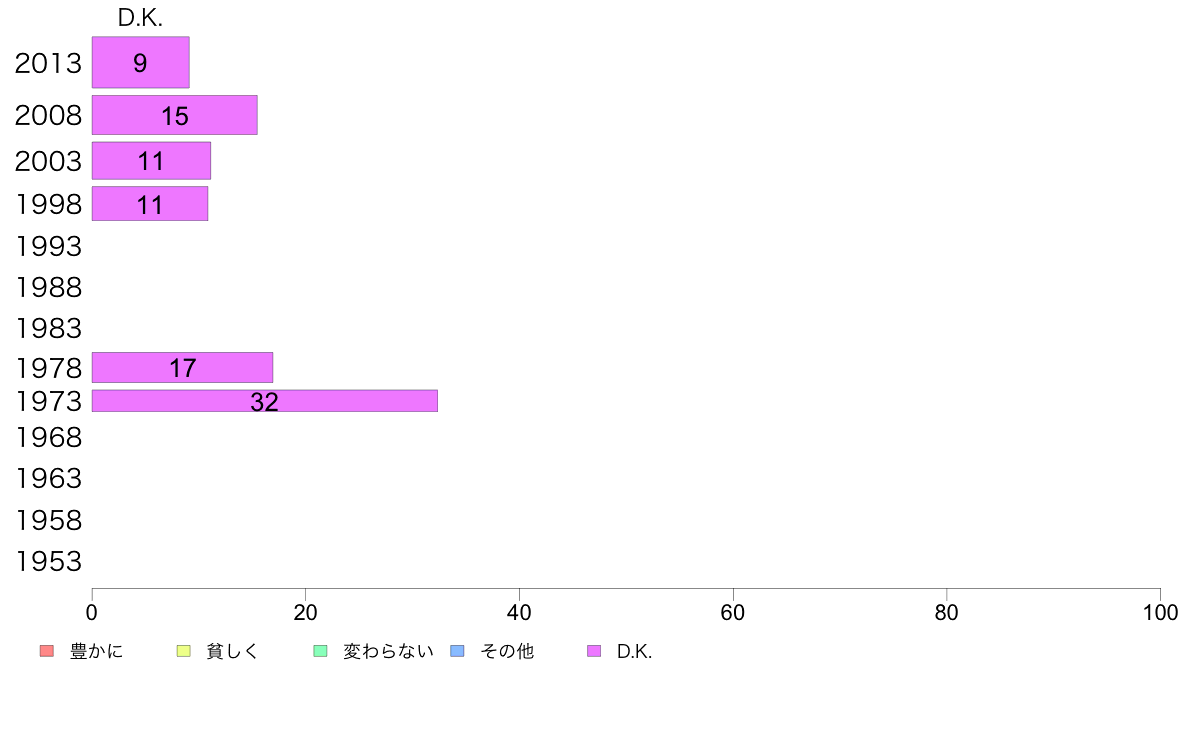
Task: Select the 1978 bar showing 17
Action: click(x=183, y=368)
